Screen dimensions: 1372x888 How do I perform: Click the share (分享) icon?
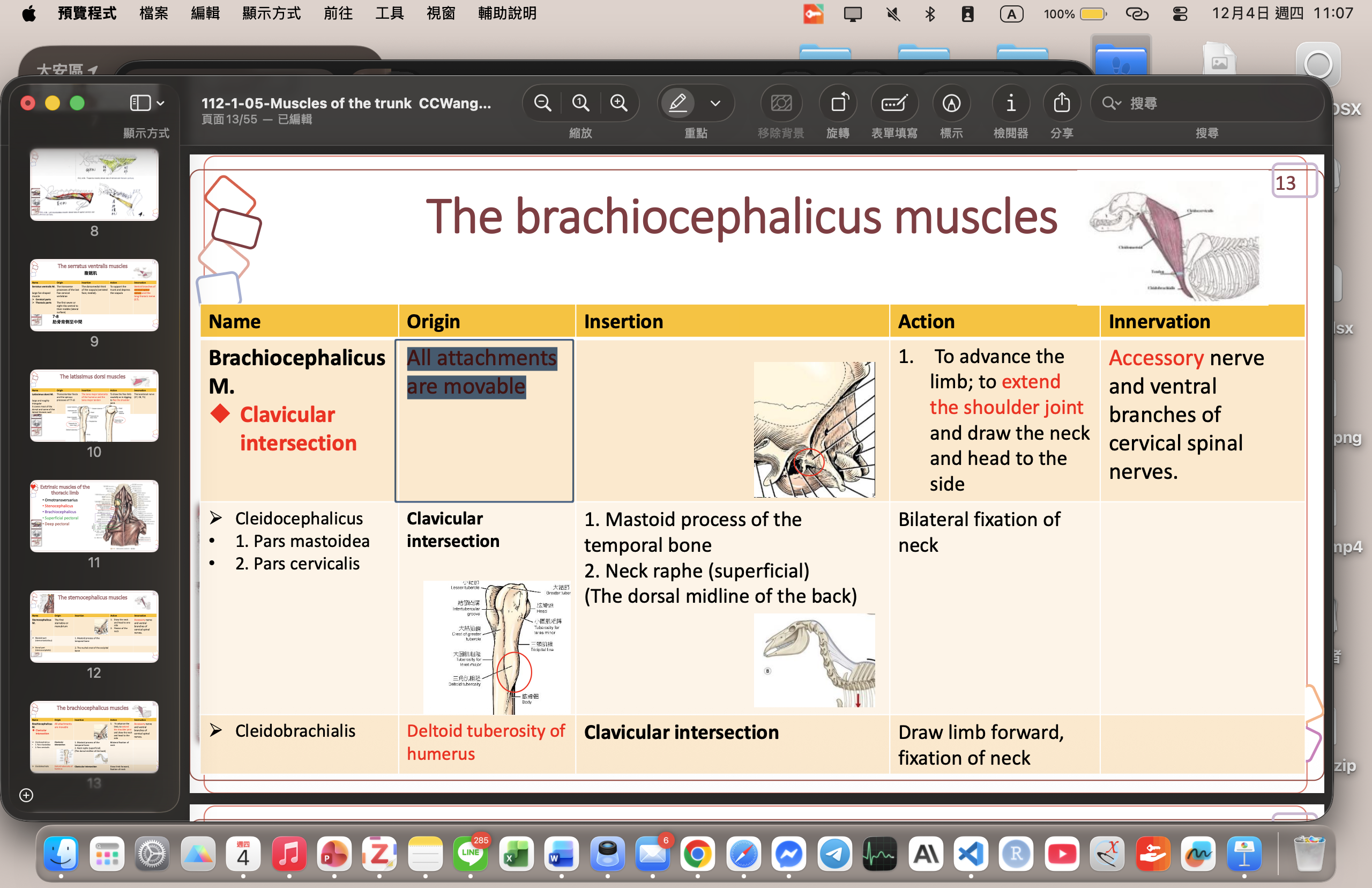pos(1061,103)
